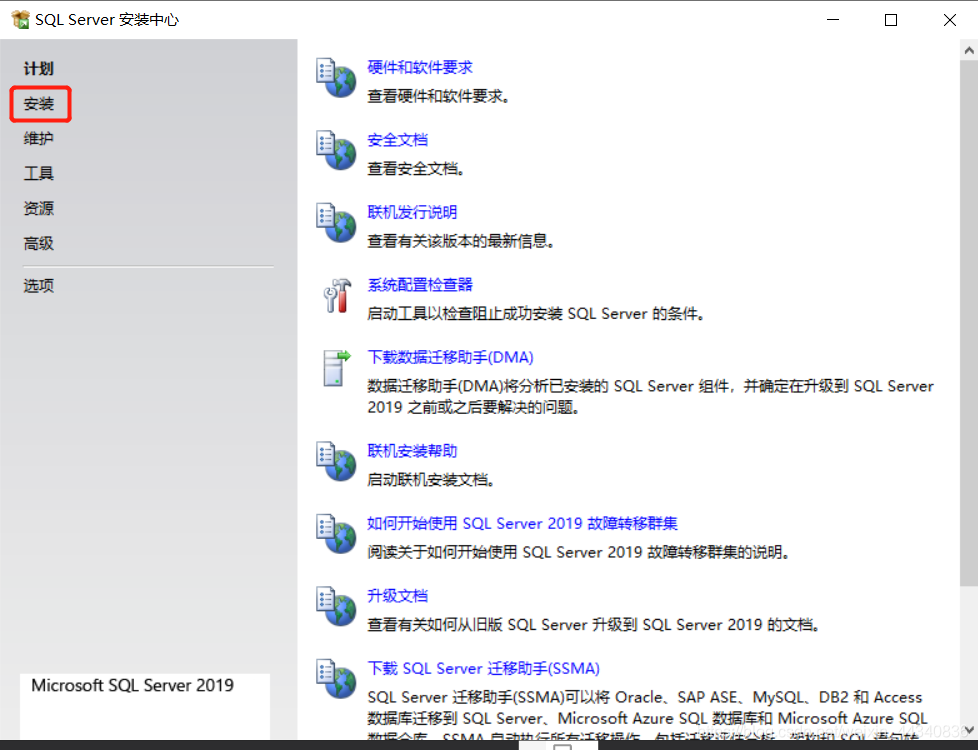Maximize the SQL Server 安装中心 window

[x=891, y=20]
